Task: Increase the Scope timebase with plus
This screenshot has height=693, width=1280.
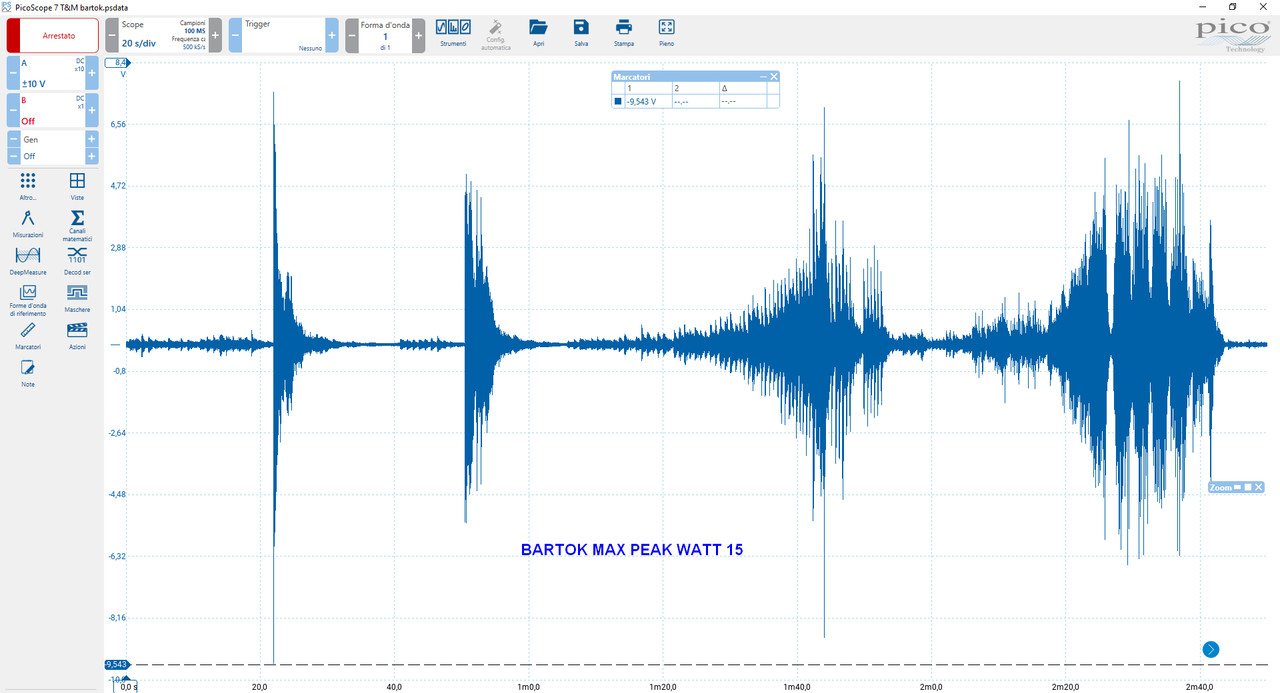Action: (215, 35)
